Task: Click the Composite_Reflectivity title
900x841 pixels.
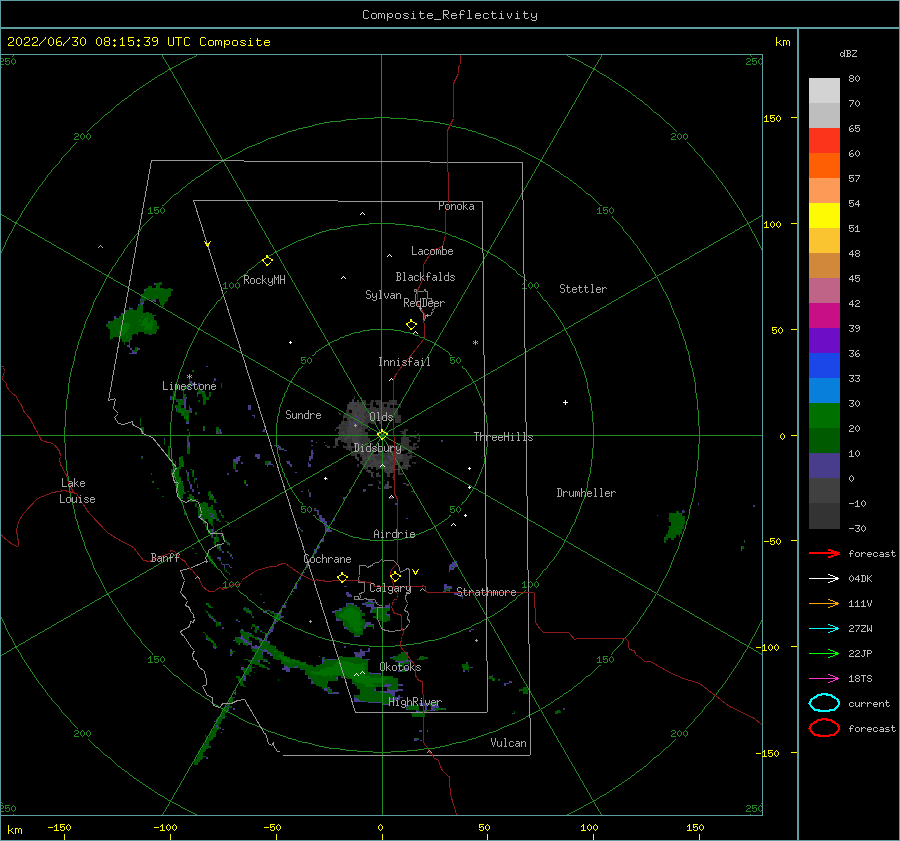Action: 450,15
